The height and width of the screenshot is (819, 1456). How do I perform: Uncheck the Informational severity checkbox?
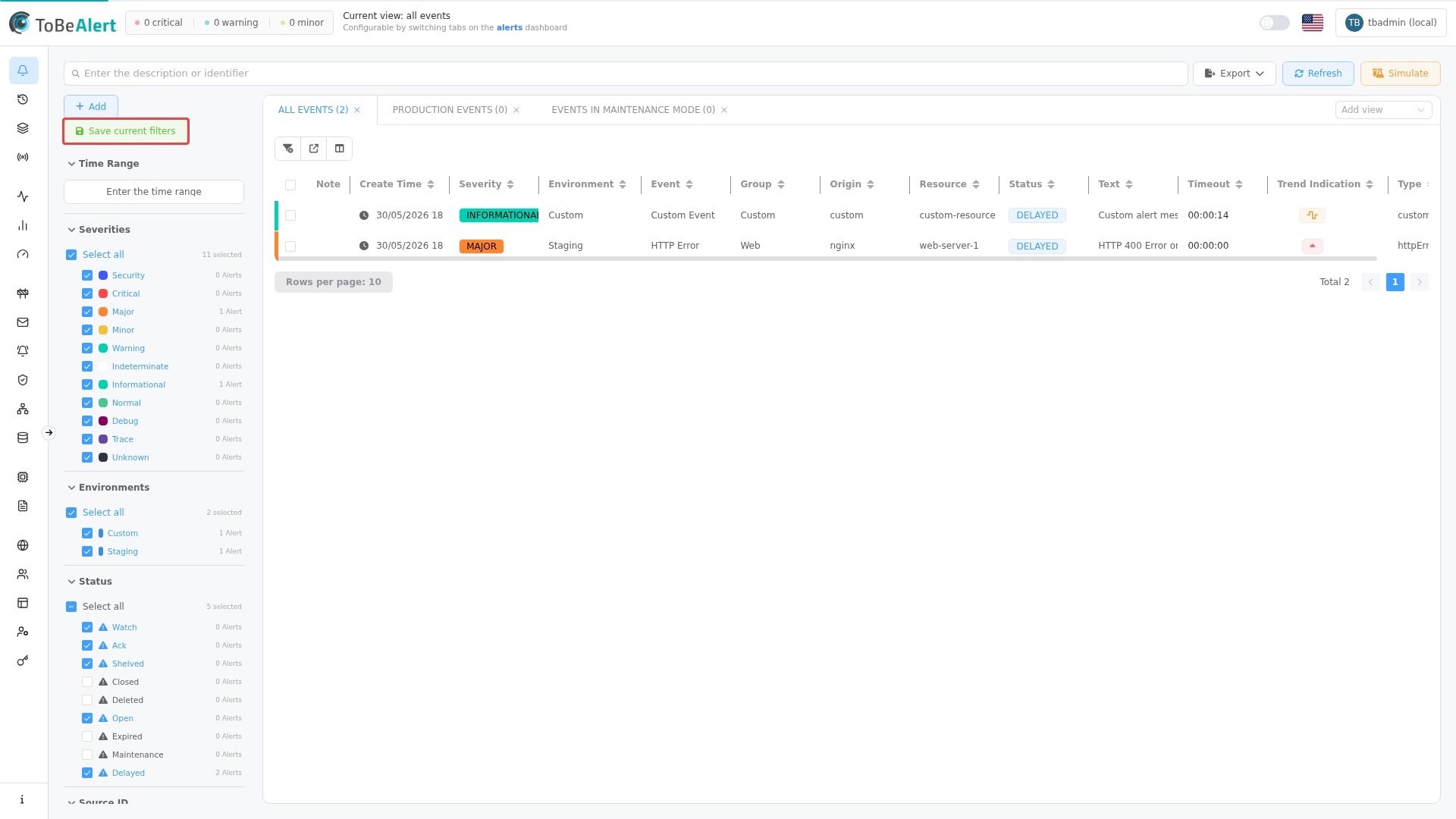point(87,384)
